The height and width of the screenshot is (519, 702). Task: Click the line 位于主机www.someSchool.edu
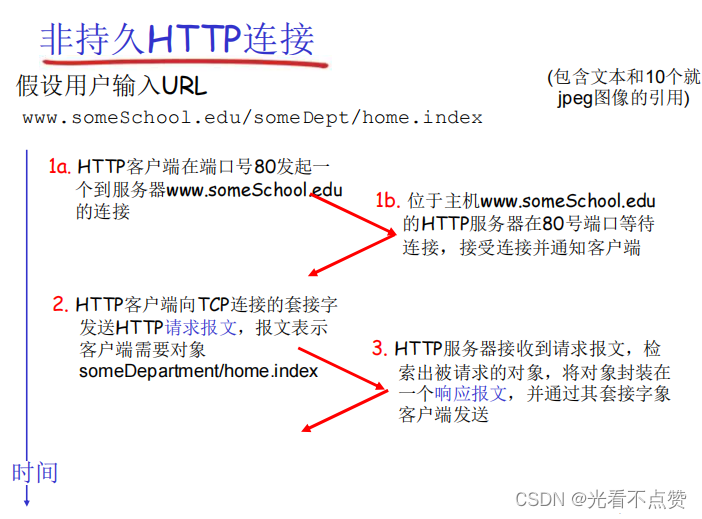531,201
